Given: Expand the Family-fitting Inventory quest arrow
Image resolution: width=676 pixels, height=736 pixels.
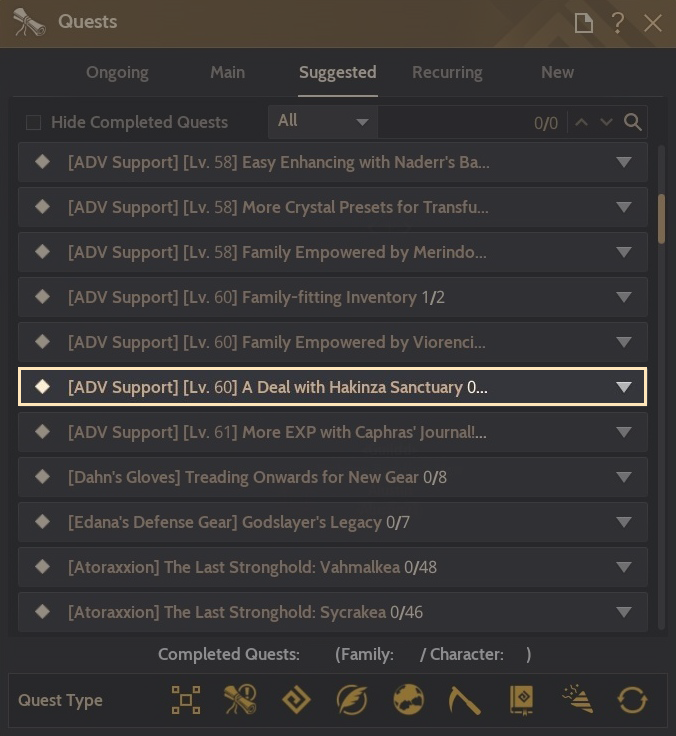Looking at the screenshot, I should click(624, 297).
